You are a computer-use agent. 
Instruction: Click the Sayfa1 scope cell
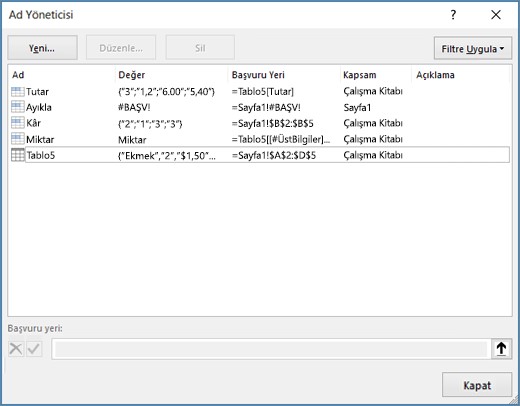[x=357, y=107]
